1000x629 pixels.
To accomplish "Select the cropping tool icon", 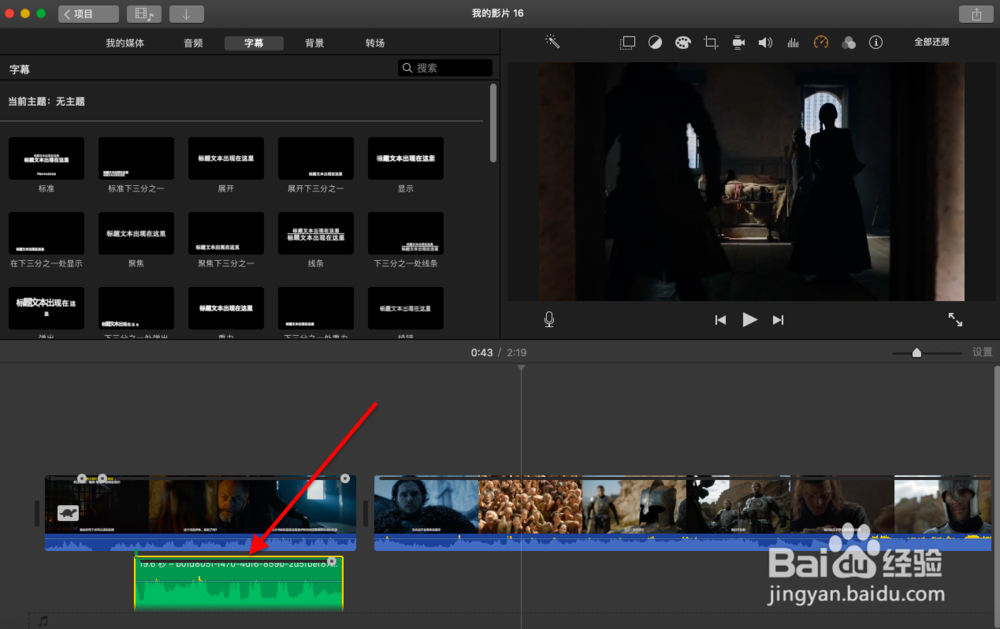I will click(x=710, y=43).
